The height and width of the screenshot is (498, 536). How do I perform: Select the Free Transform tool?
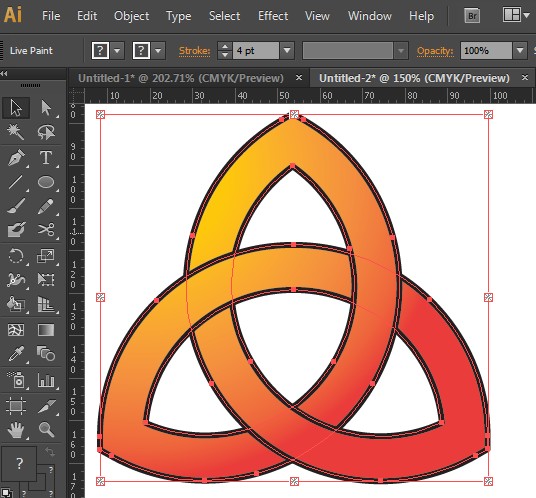(x=46, y=280)
